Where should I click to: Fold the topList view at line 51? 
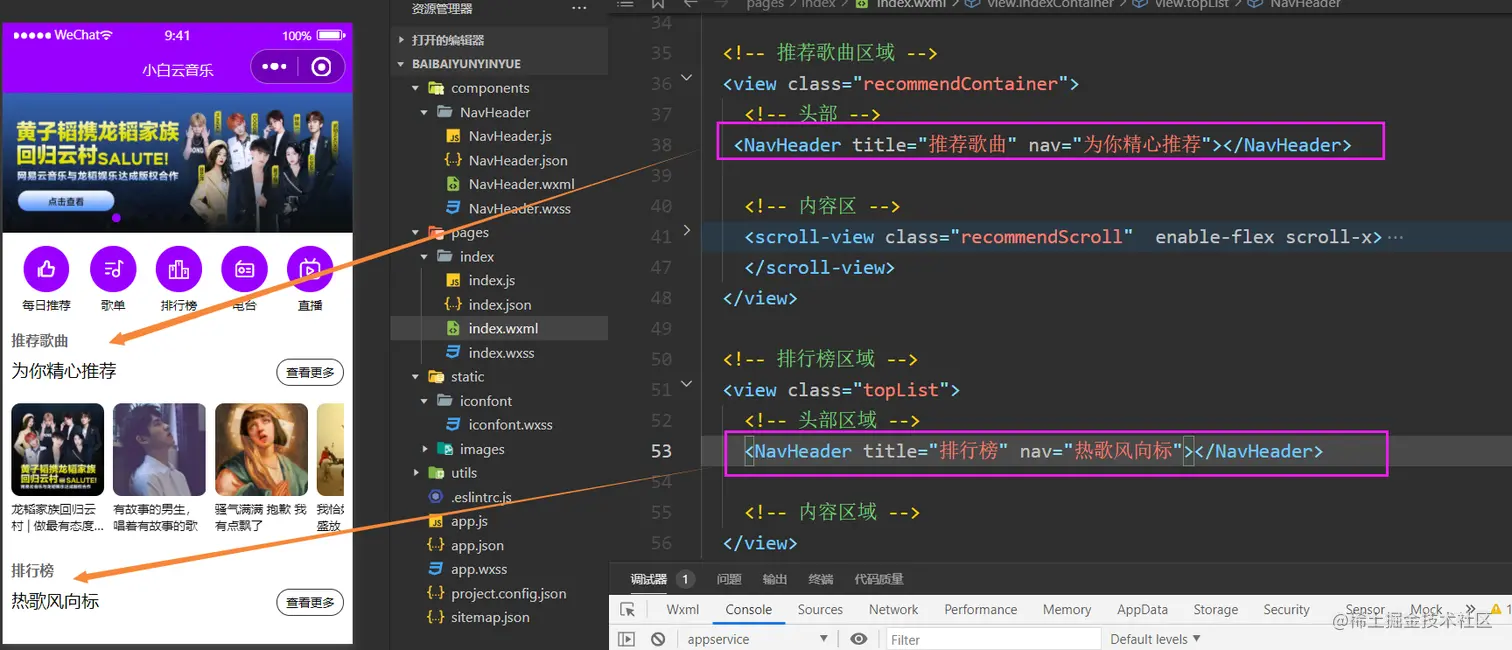click(686, 383)
